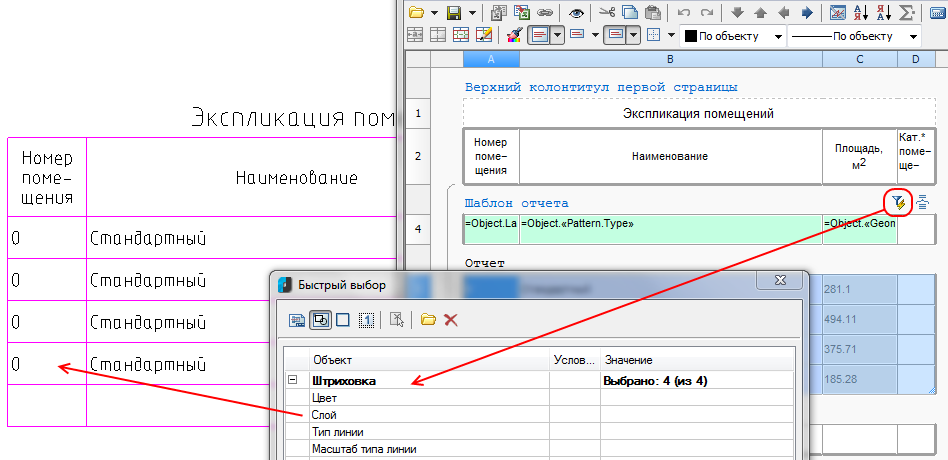Viewport: 948px width, 460px height.
Task: Open saved filter with folder icon in Быстрый выбор
Action: (x=428, y=320)
